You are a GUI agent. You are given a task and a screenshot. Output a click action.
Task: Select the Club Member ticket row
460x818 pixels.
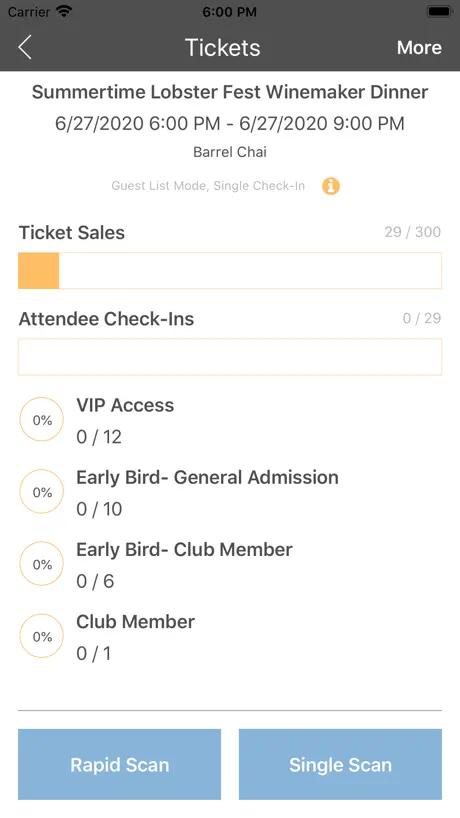(230, 636)
